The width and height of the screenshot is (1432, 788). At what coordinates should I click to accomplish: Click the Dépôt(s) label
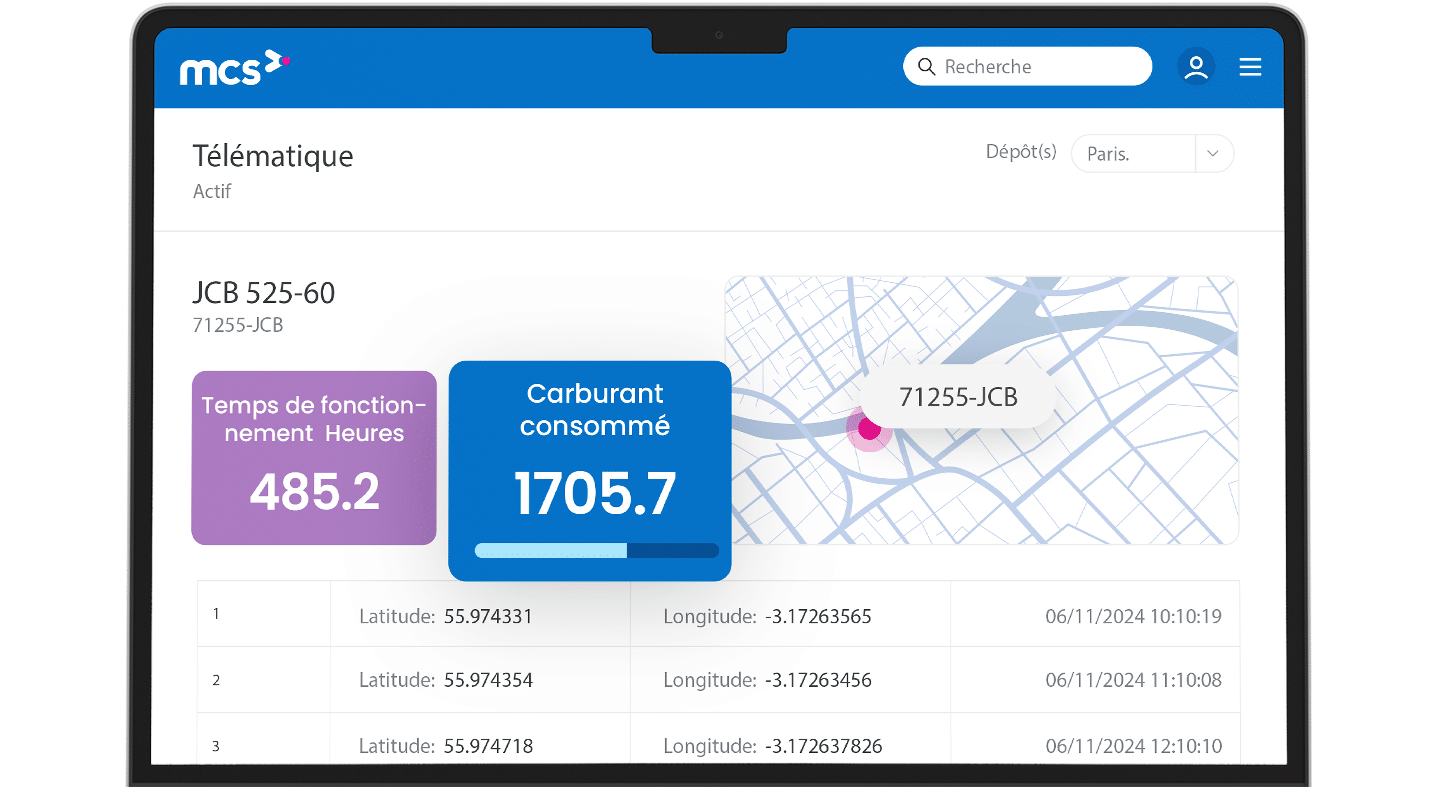coord(1021,152)
